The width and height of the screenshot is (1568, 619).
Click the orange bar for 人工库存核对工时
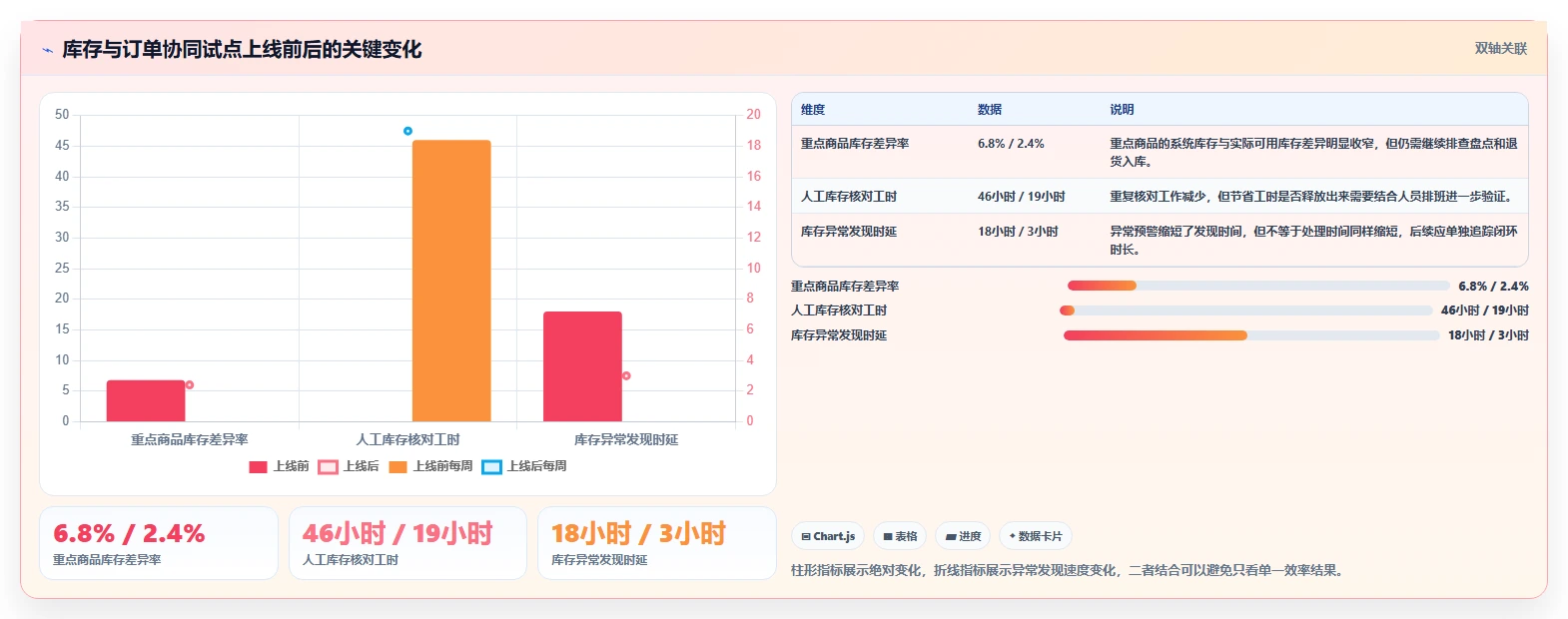451,281
